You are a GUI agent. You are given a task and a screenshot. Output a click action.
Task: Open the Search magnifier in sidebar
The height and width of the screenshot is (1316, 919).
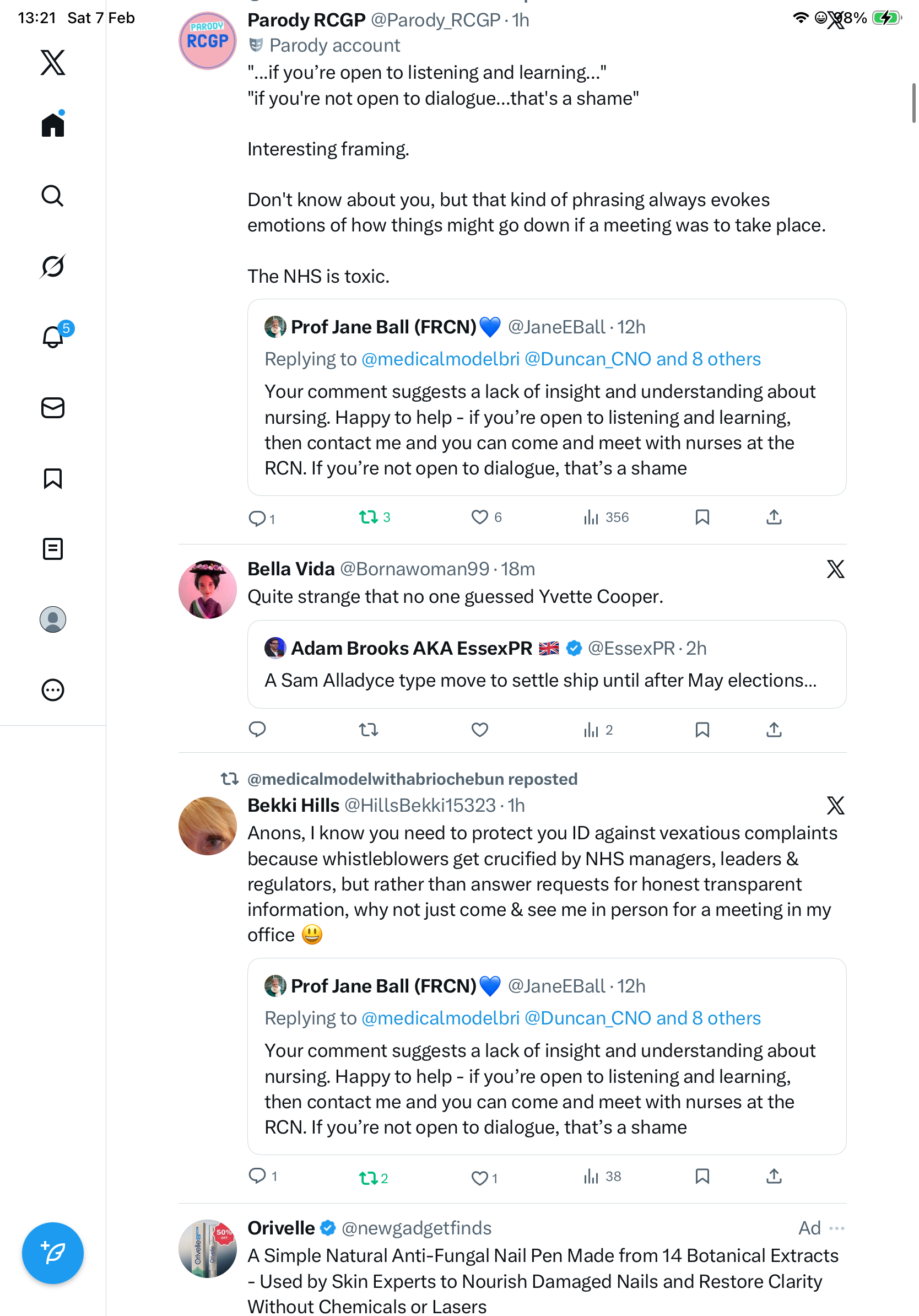point(53,196)
